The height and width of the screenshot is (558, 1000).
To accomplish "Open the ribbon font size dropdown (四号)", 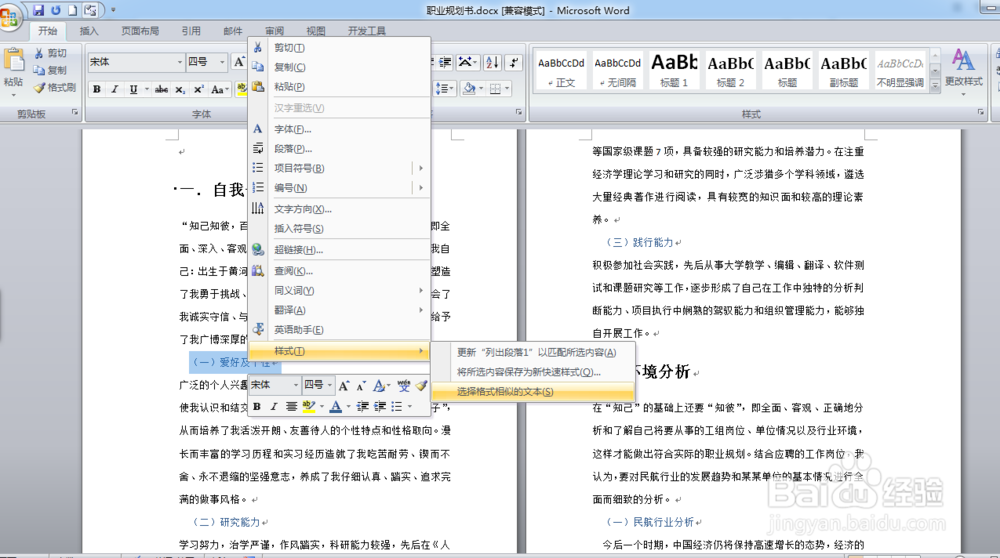I will (222, 62).
